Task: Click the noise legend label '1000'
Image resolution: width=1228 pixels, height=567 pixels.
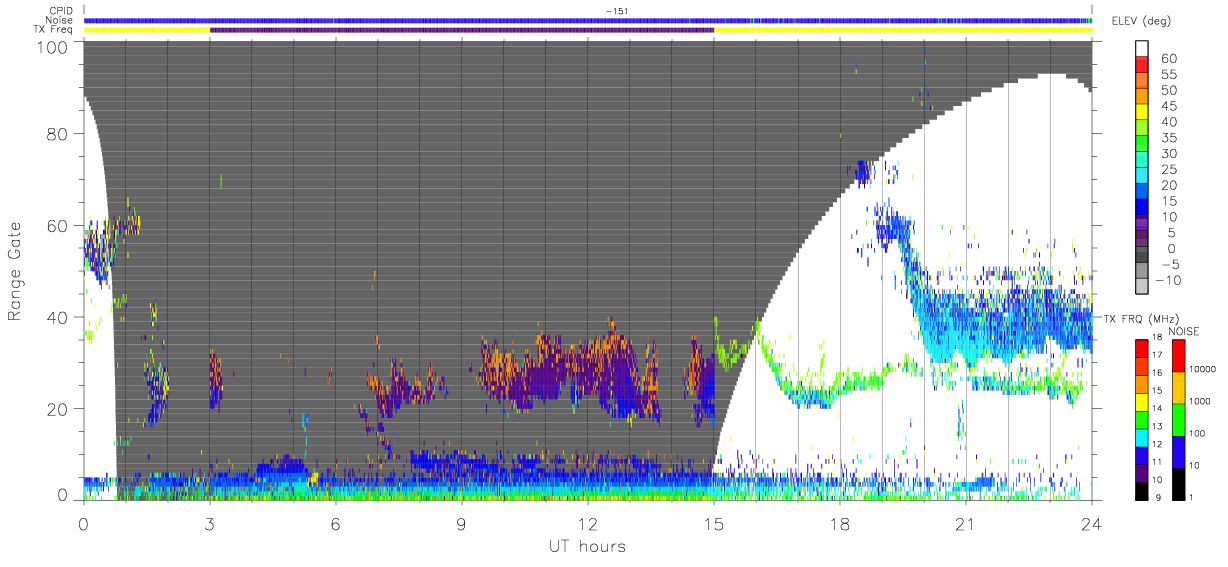Action: pyautogui.click(x=1199, y=401)
